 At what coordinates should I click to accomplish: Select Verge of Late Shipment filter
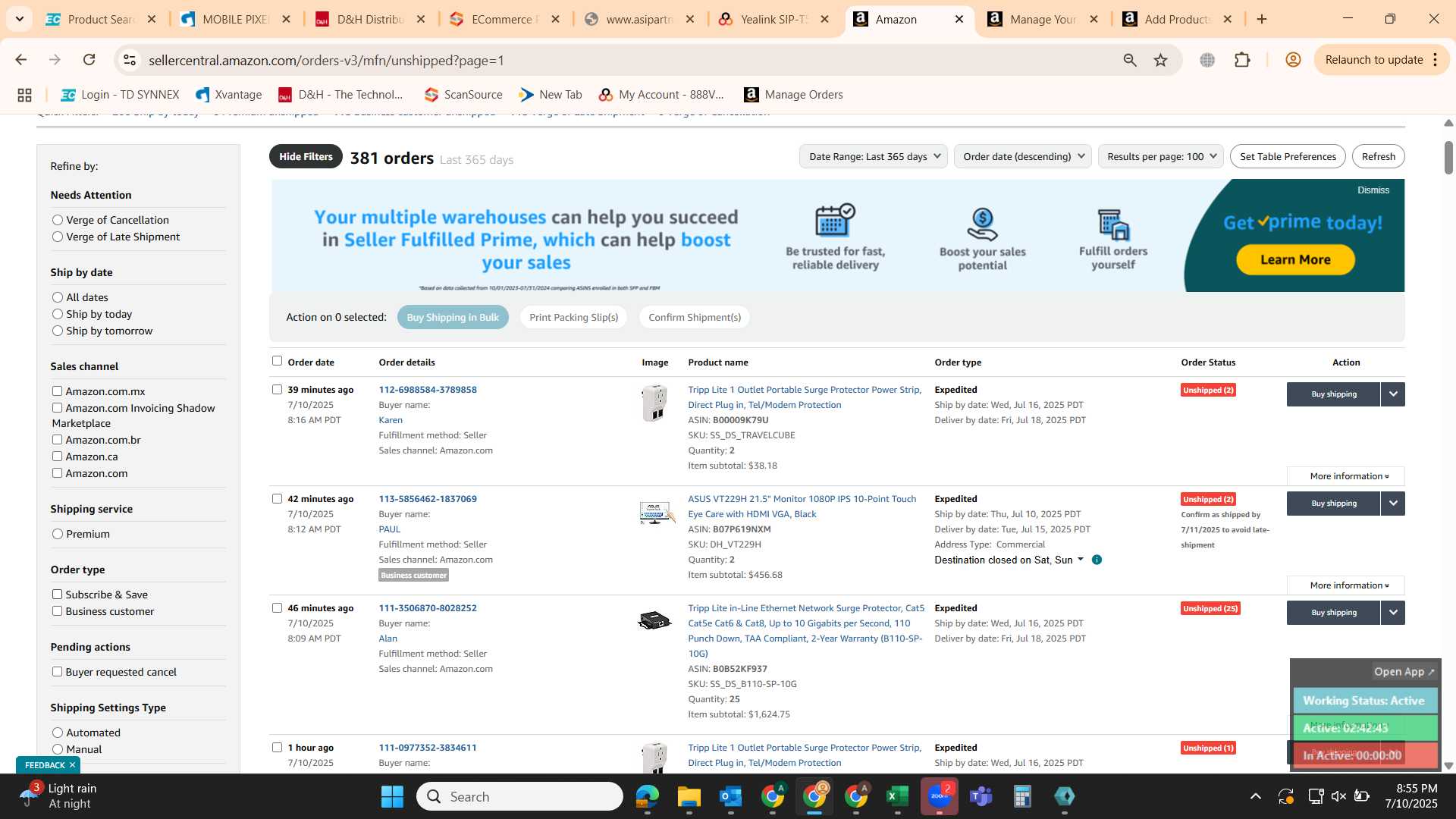58,237
